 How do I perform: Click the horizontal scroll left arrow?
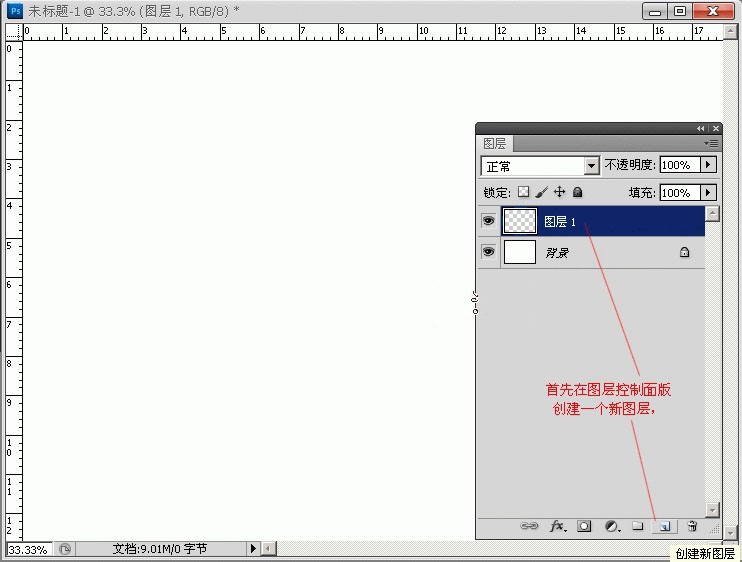click(x=268, y=549)
